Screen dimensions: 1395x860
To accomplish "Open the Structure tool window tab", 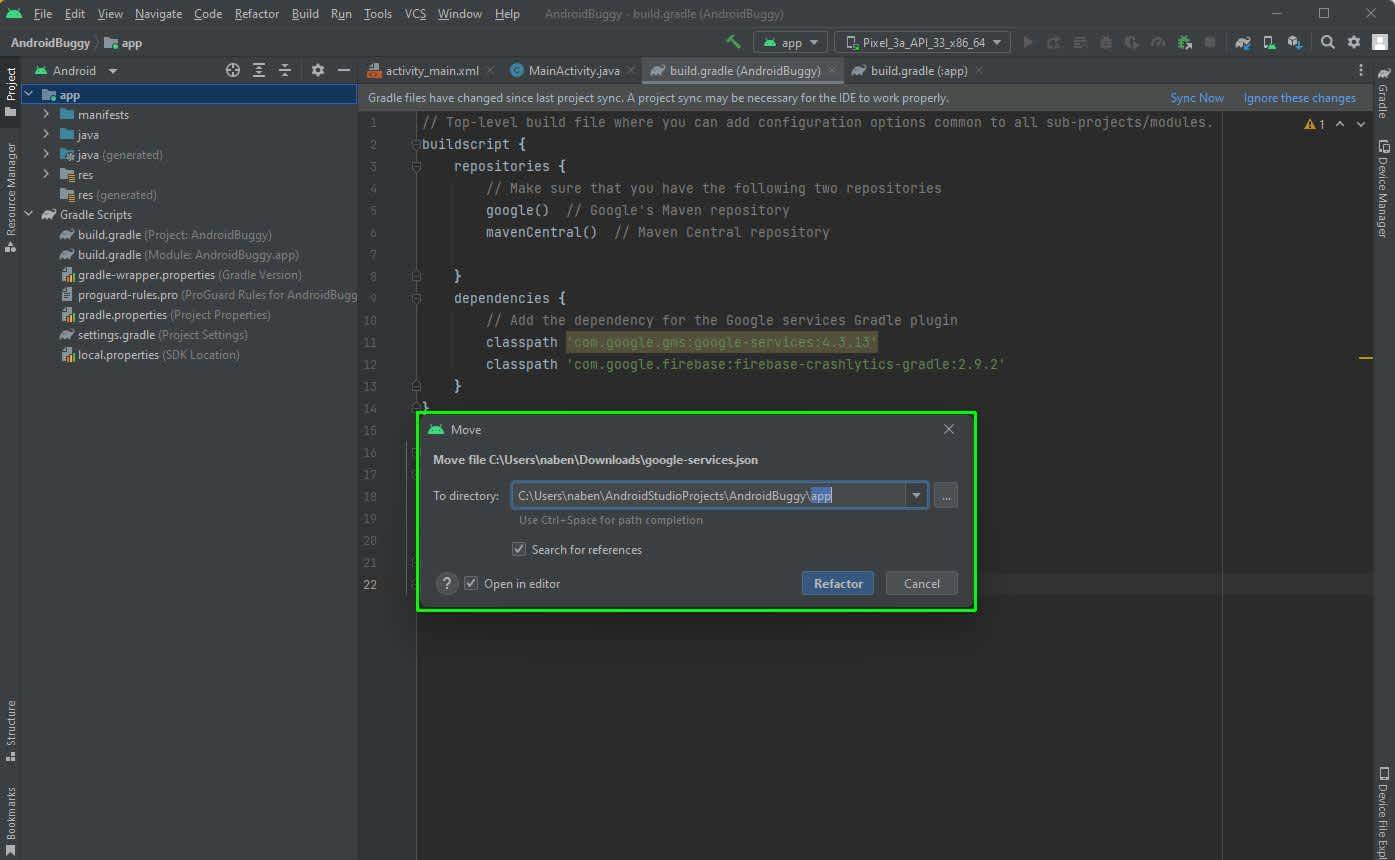I will coord(11,730).
